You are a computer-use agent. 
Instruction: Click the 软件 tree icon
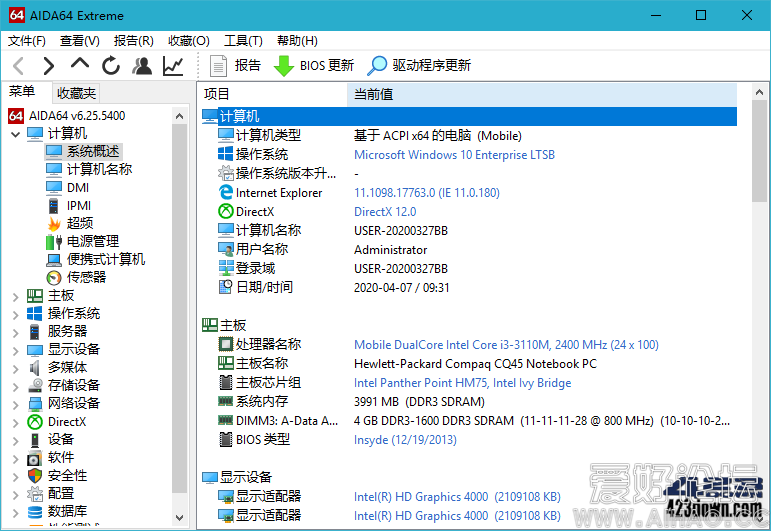(34, 458)
